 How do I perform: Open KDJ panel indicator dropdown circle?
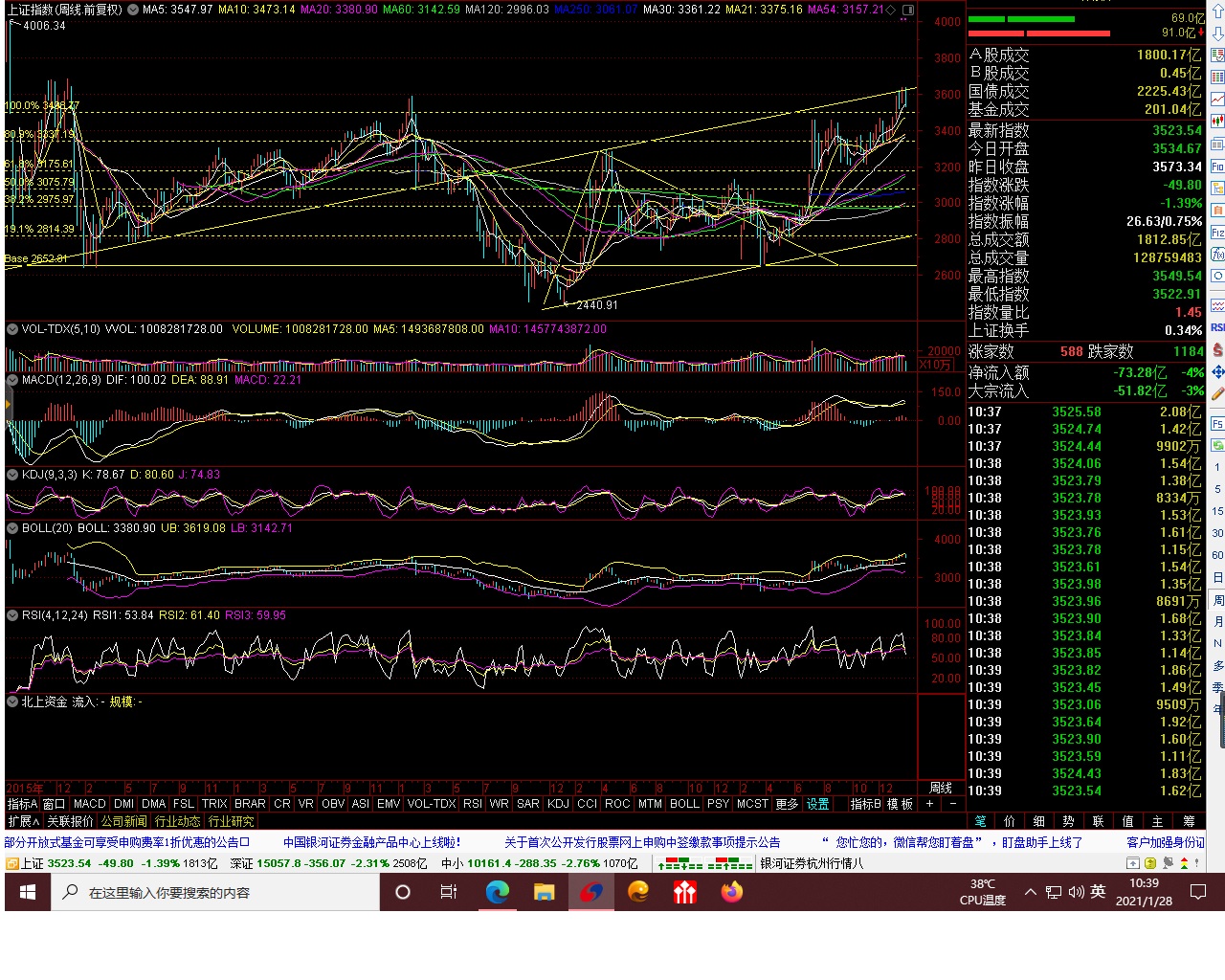(x=12, y=474)
